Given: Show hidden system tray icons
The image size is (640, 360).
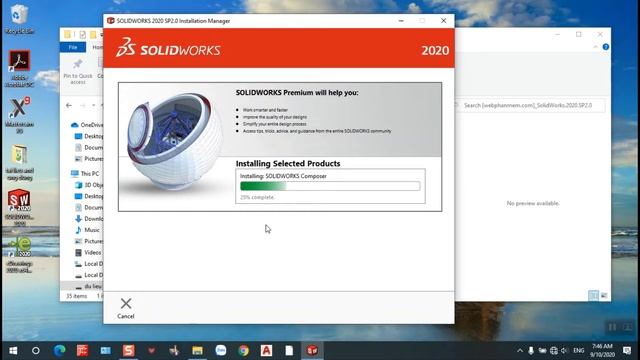Looking at the screenshot, I should click(x=520, y=351).
